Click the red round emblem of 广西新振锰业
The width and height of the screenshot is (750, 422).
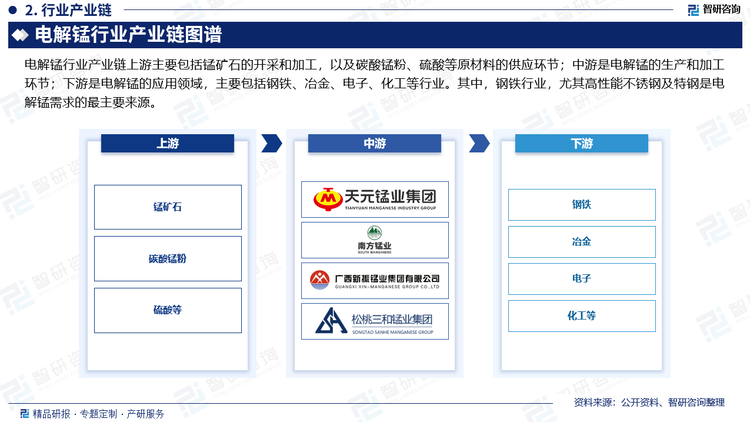320,280
